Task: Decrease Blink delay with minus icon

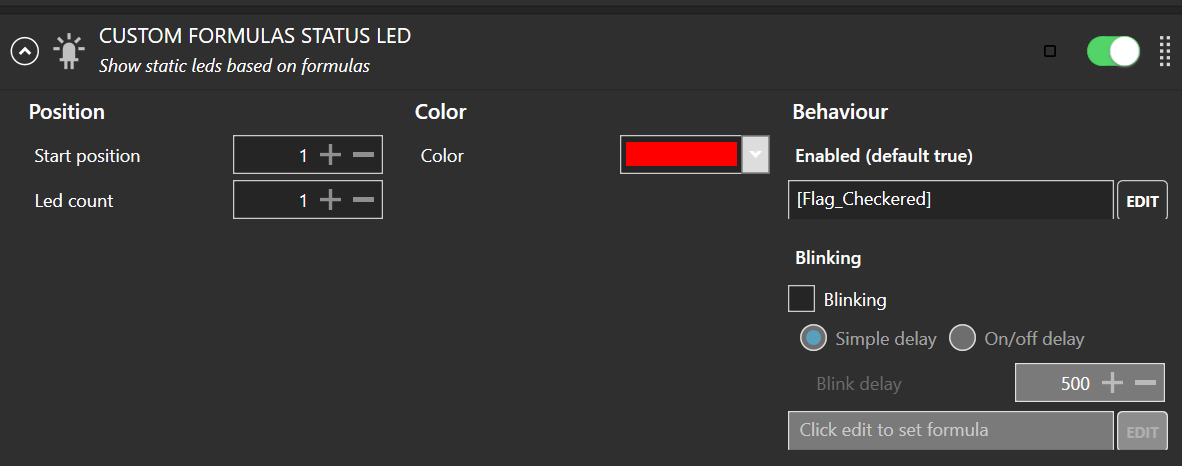Action: (1145, 383)
